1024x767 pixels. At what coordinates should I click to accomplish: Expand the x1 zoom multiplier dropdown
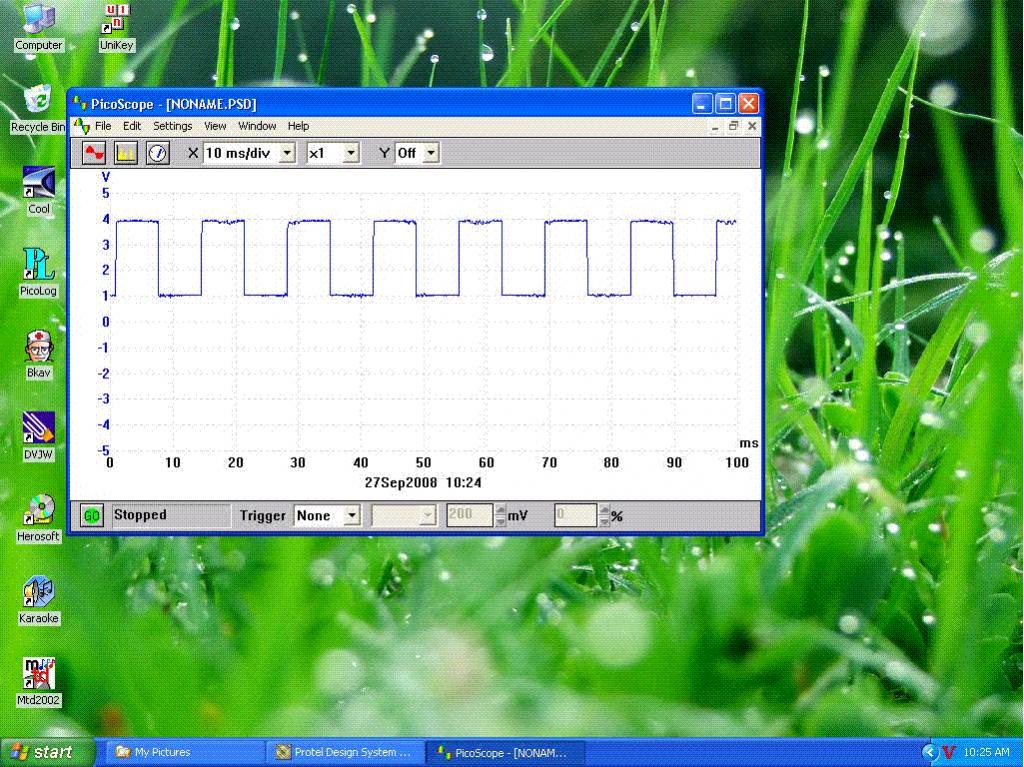tap(350, 153)
